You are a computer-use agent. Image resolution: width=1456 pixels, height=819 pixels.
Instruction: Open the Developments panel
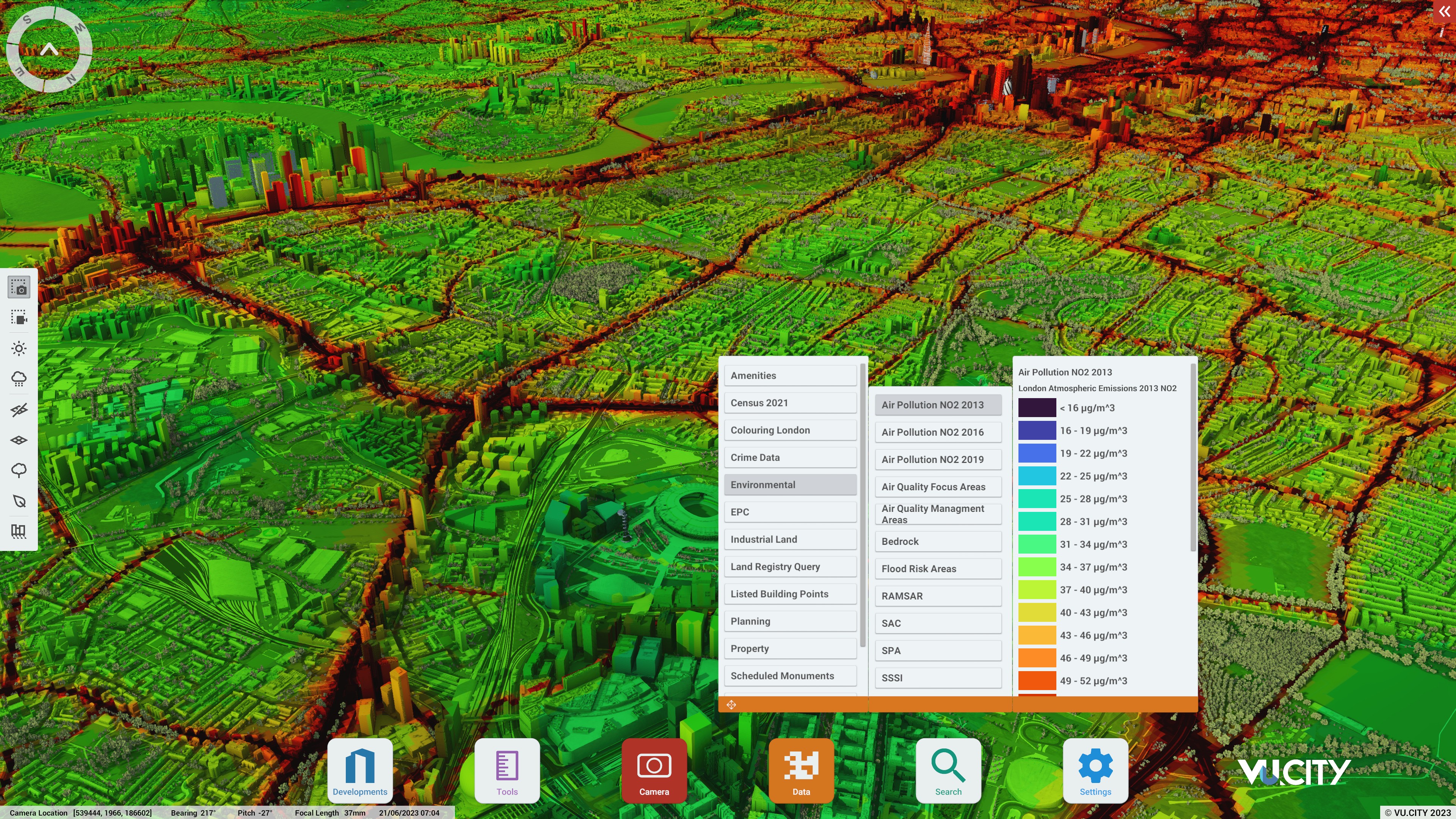tap(360, 770)
